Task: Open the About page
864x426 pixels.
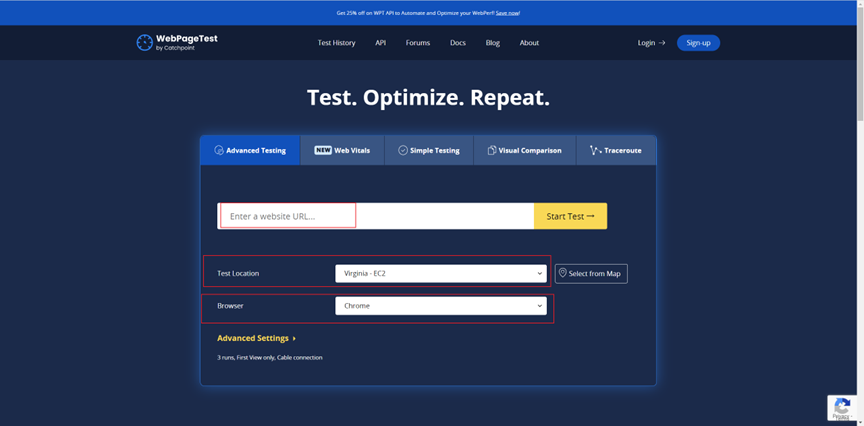Action: point(529,43)
